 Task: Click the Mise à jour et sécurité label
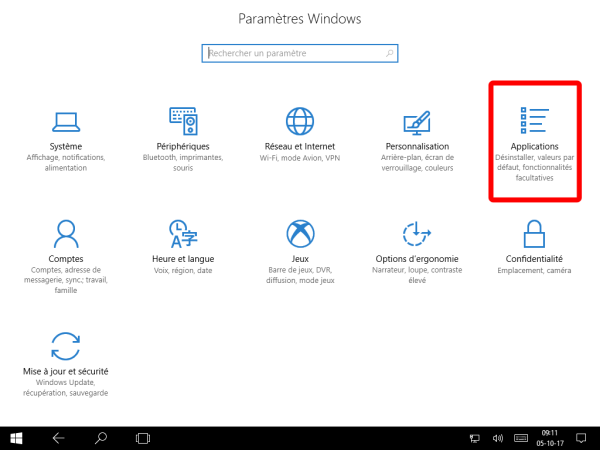(x=66, y=372)
